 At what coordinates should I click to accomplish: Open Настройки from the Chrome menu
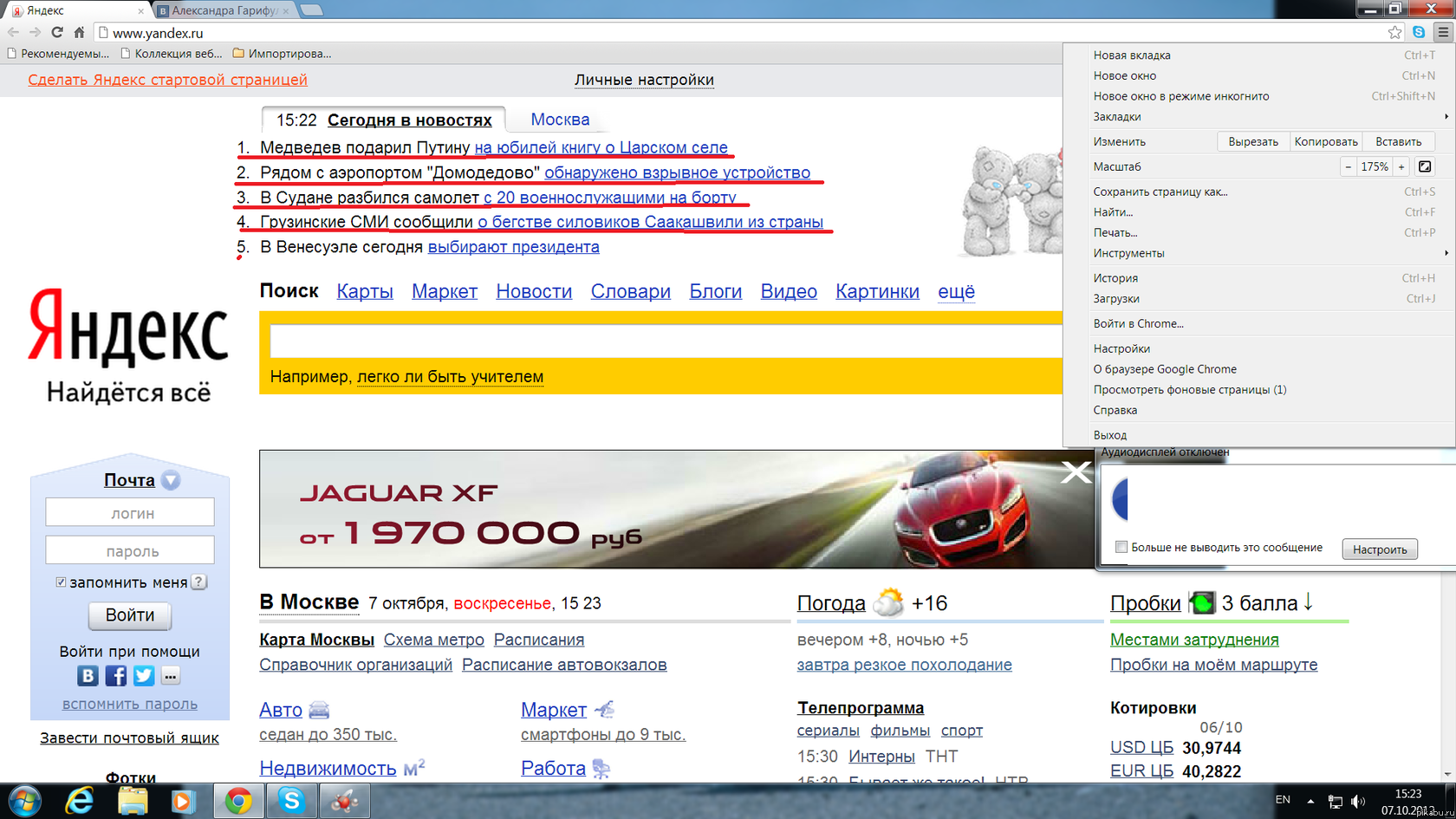pyautogui.click(x=1121, y=348)
